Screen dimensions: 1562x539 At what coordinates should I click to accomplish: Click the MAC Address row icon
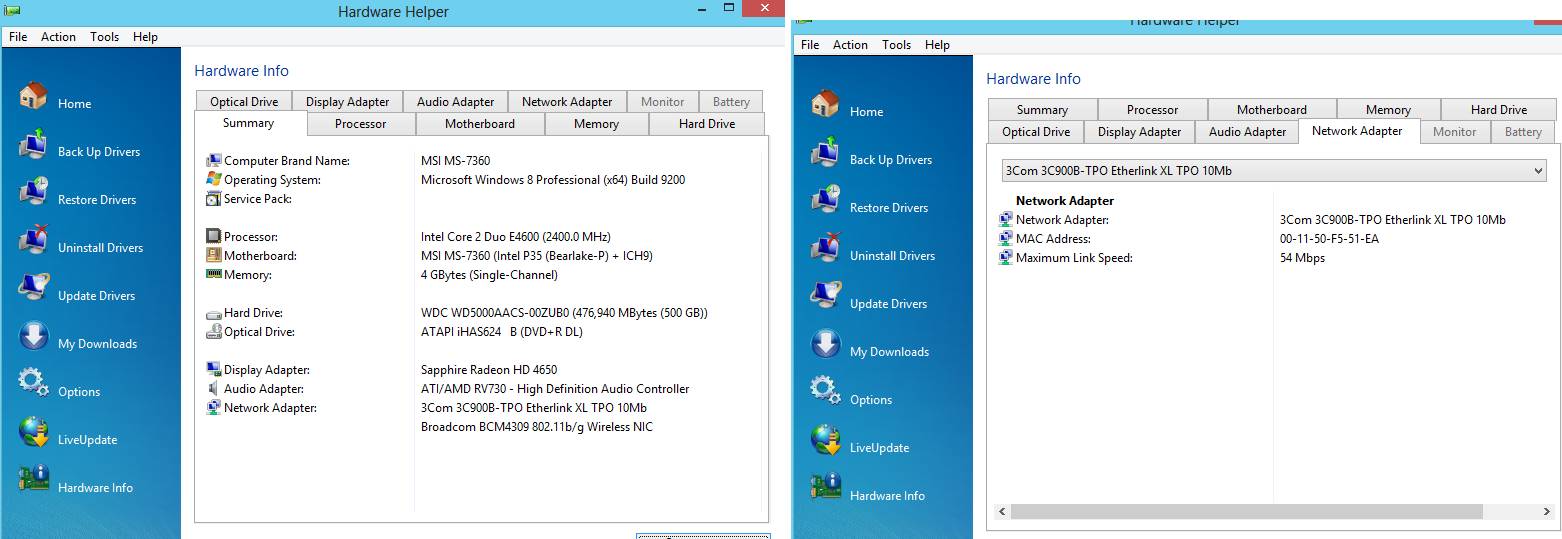1005,239
